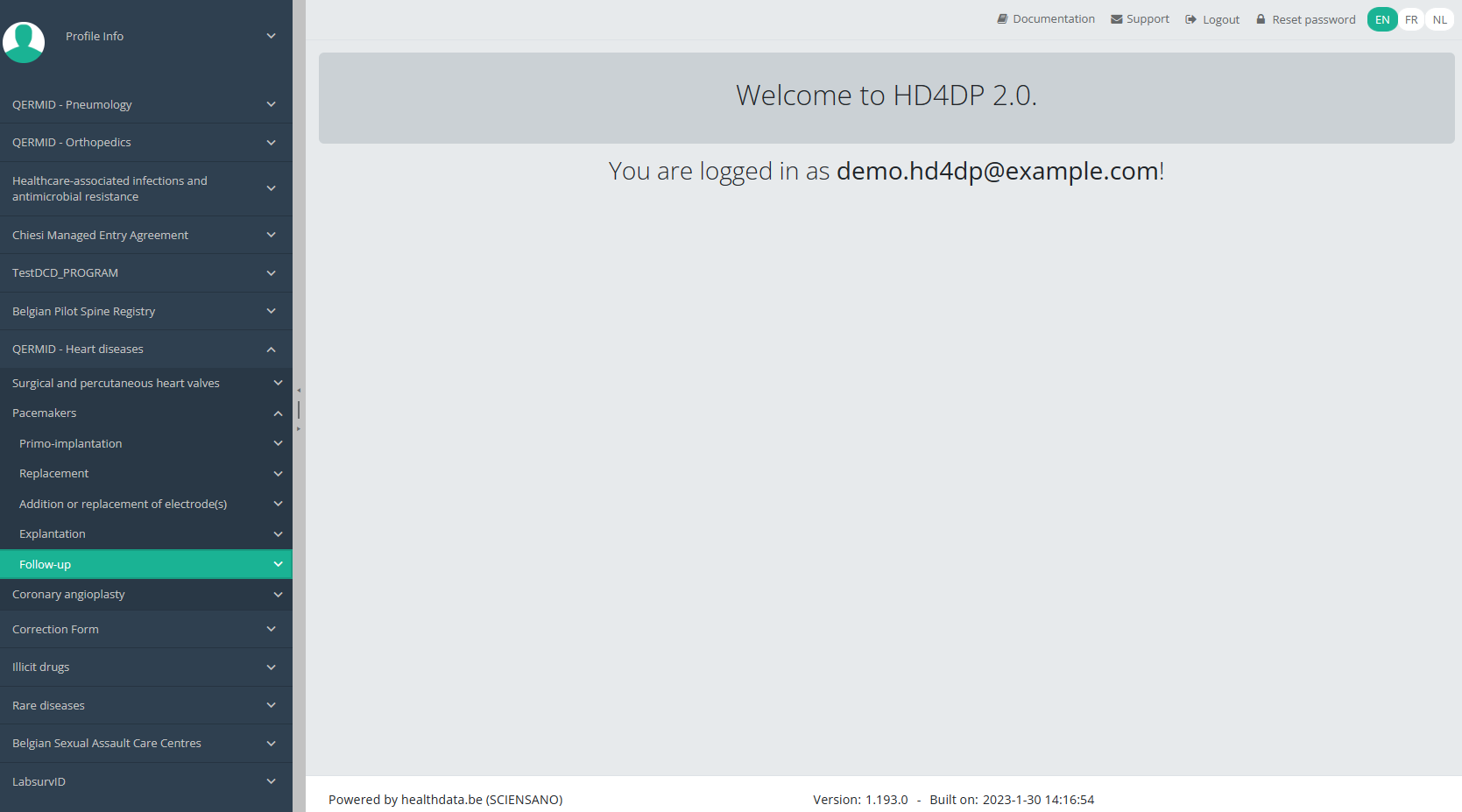Switch language to EN
The height and width of the screenshot is (812, 1462).
(x=1381, y=19)
